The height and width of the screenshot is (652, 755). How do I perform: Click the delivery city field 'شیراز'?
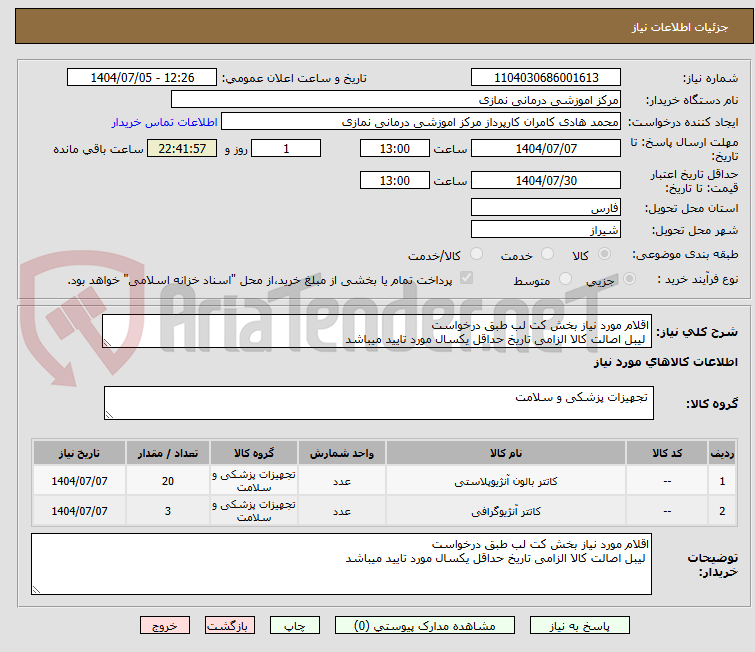546,230
